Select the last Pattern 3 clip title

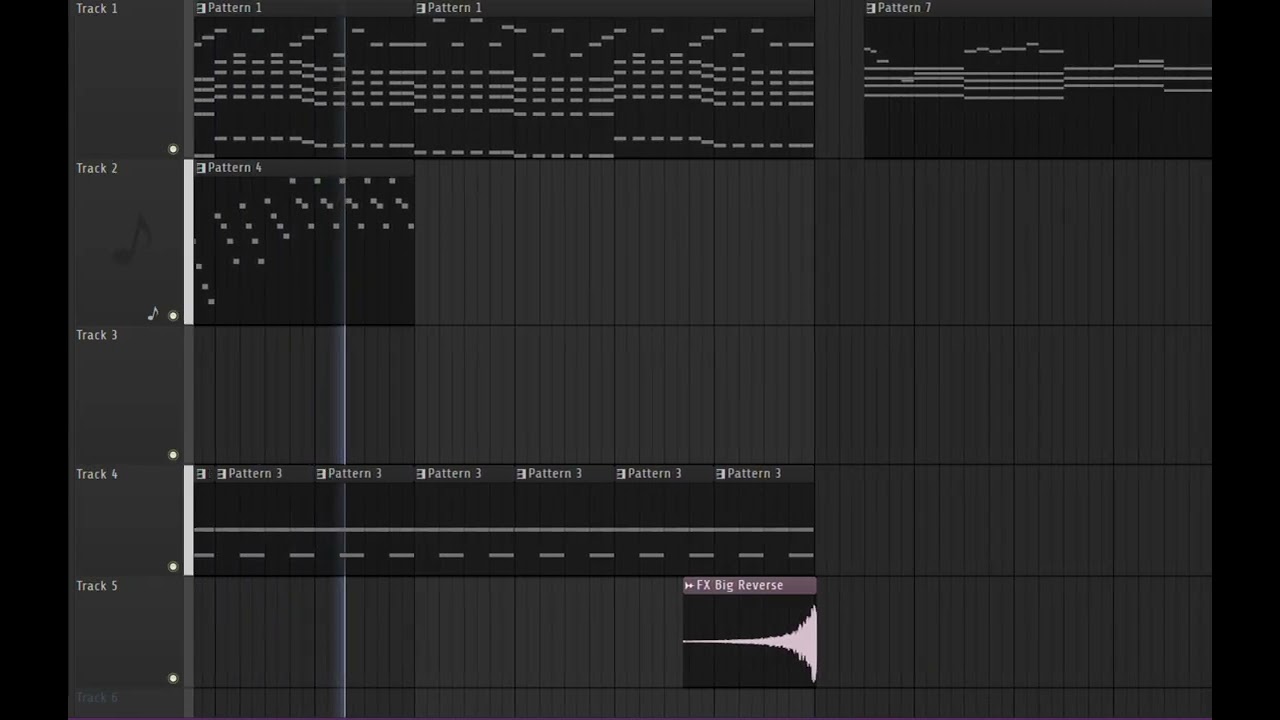pos(755,474)
